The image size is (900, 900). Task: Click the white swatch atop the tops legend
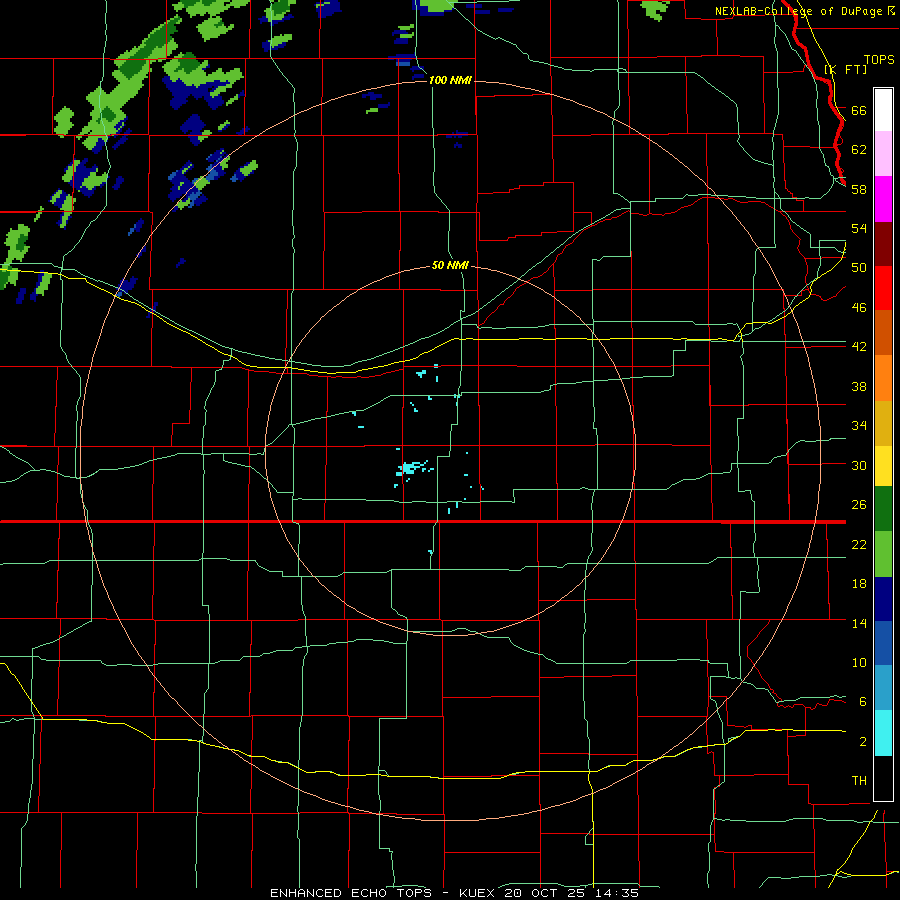883,110
